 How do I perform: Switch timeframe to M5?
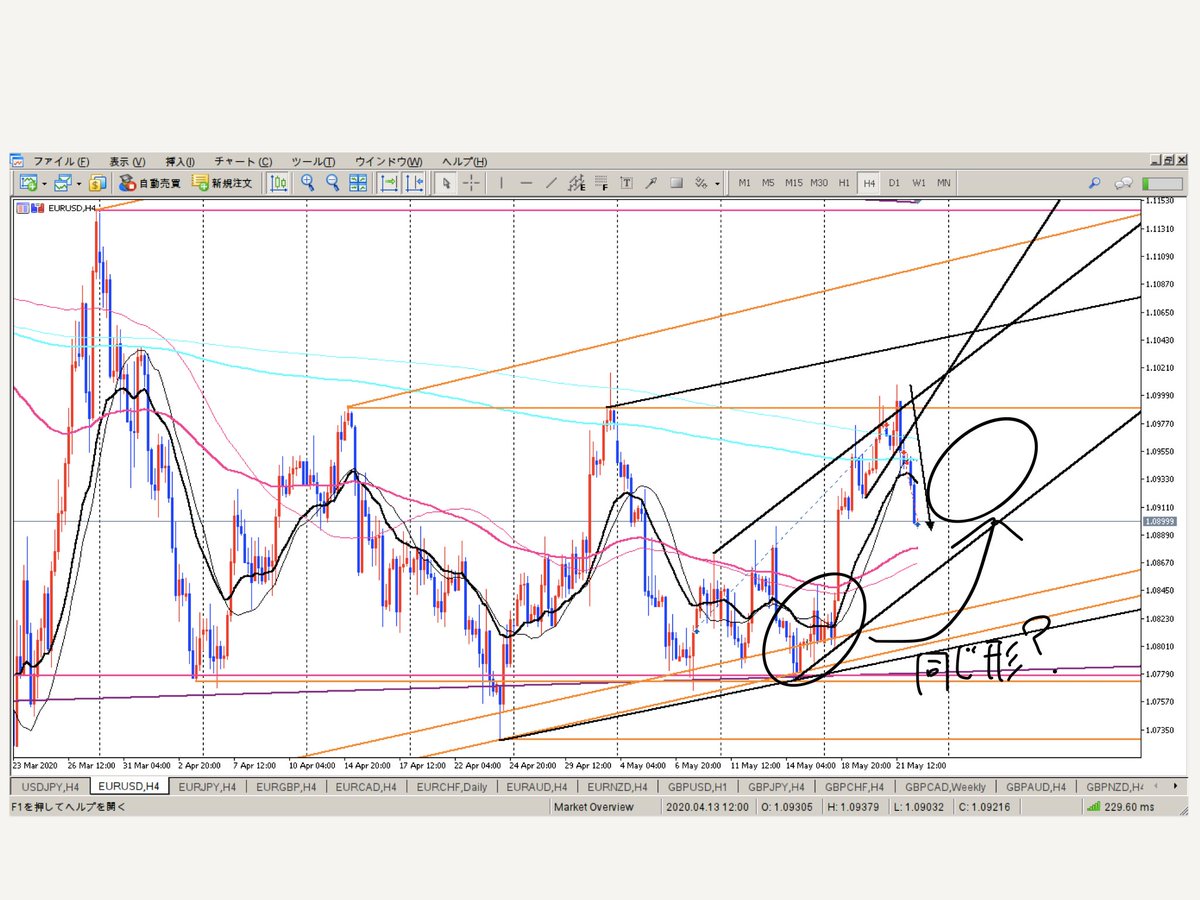pos(768,183)
